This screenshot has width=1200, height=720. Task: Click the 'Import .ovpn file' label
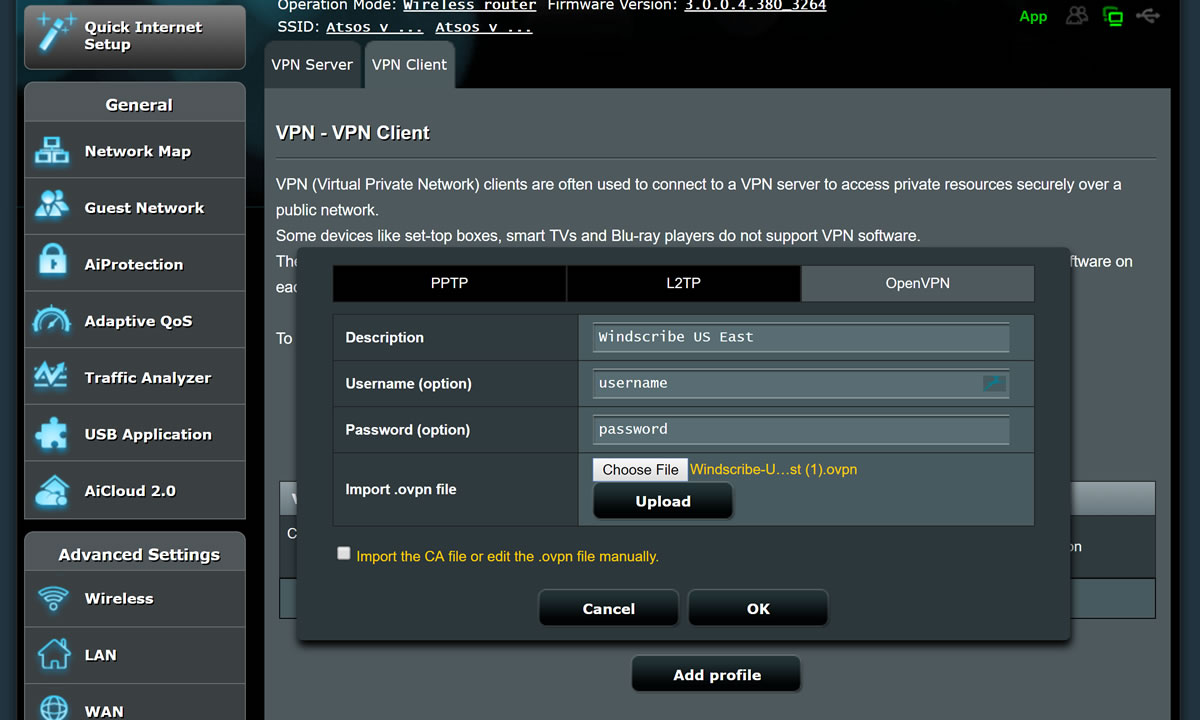[401, 489]
